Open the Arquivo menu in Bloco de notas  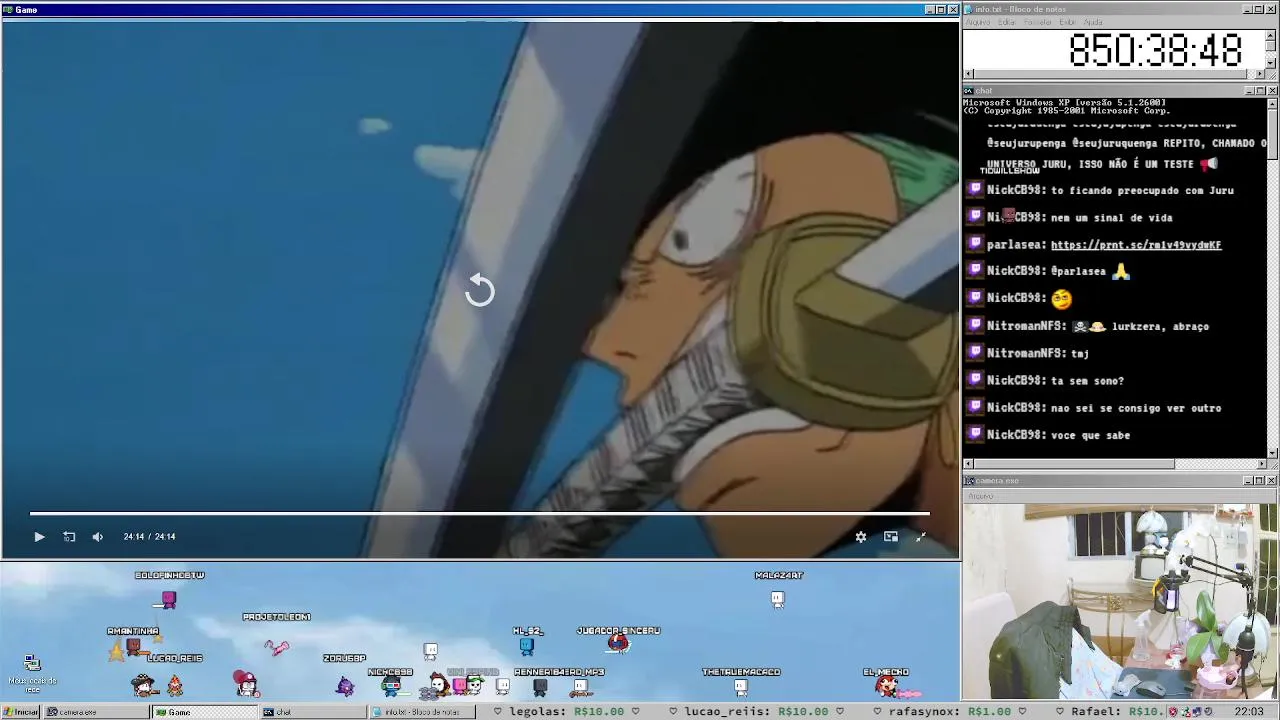click(977, 22)
